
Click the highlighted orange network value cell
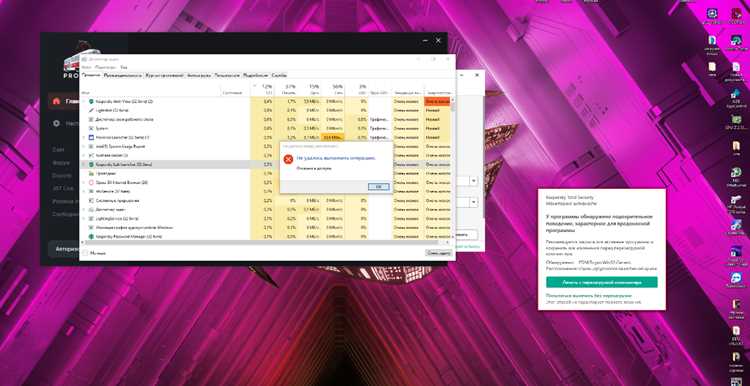click(333, 137)
